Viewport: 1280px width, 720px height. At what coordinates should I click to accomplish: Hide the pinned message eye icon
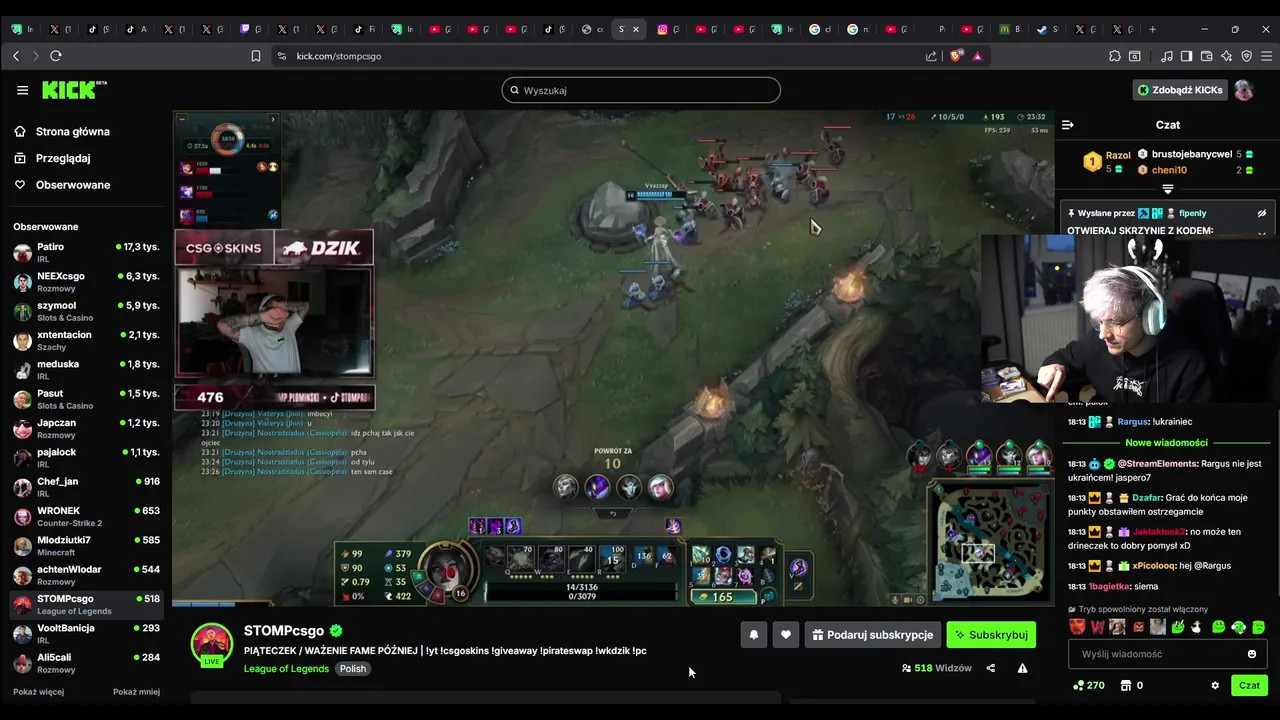tap(1261, 213)
